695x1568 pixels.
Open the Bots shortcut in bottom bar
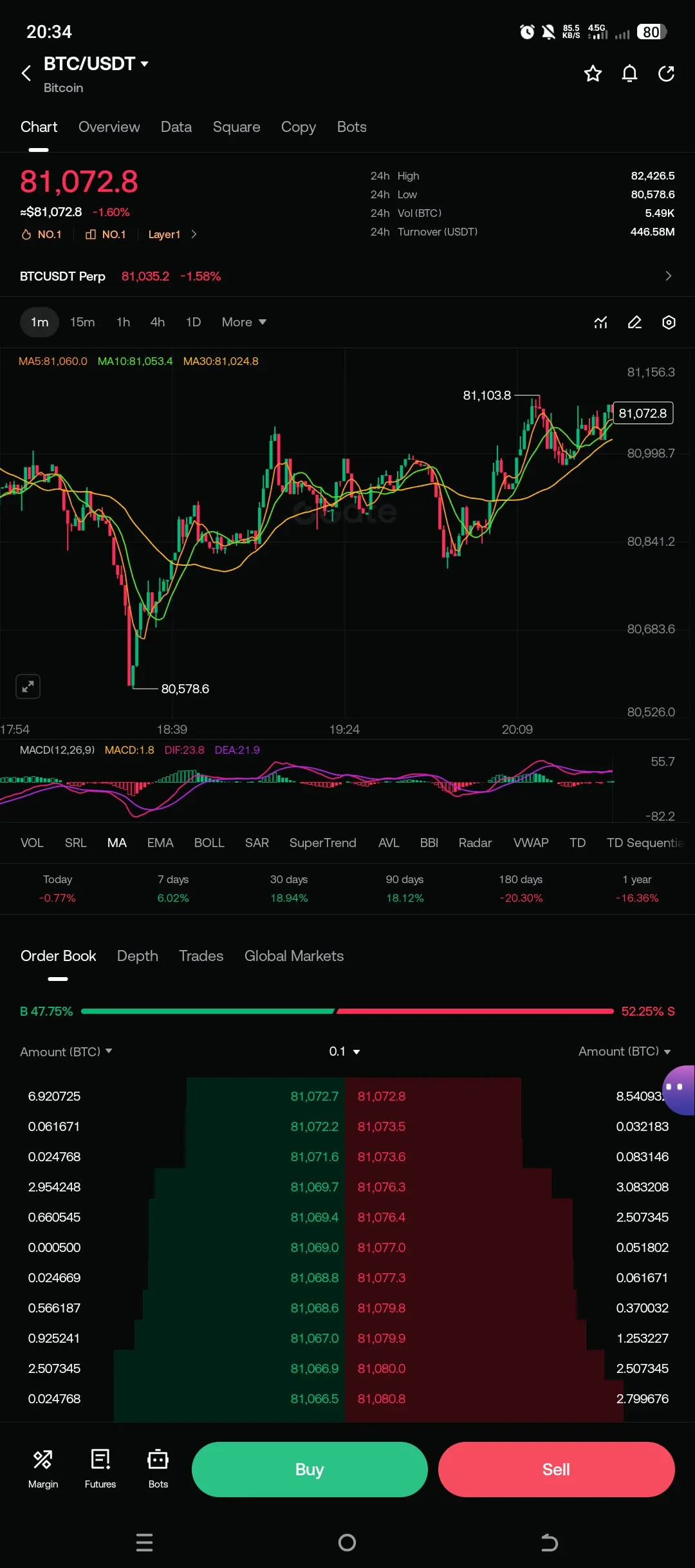158,1469
